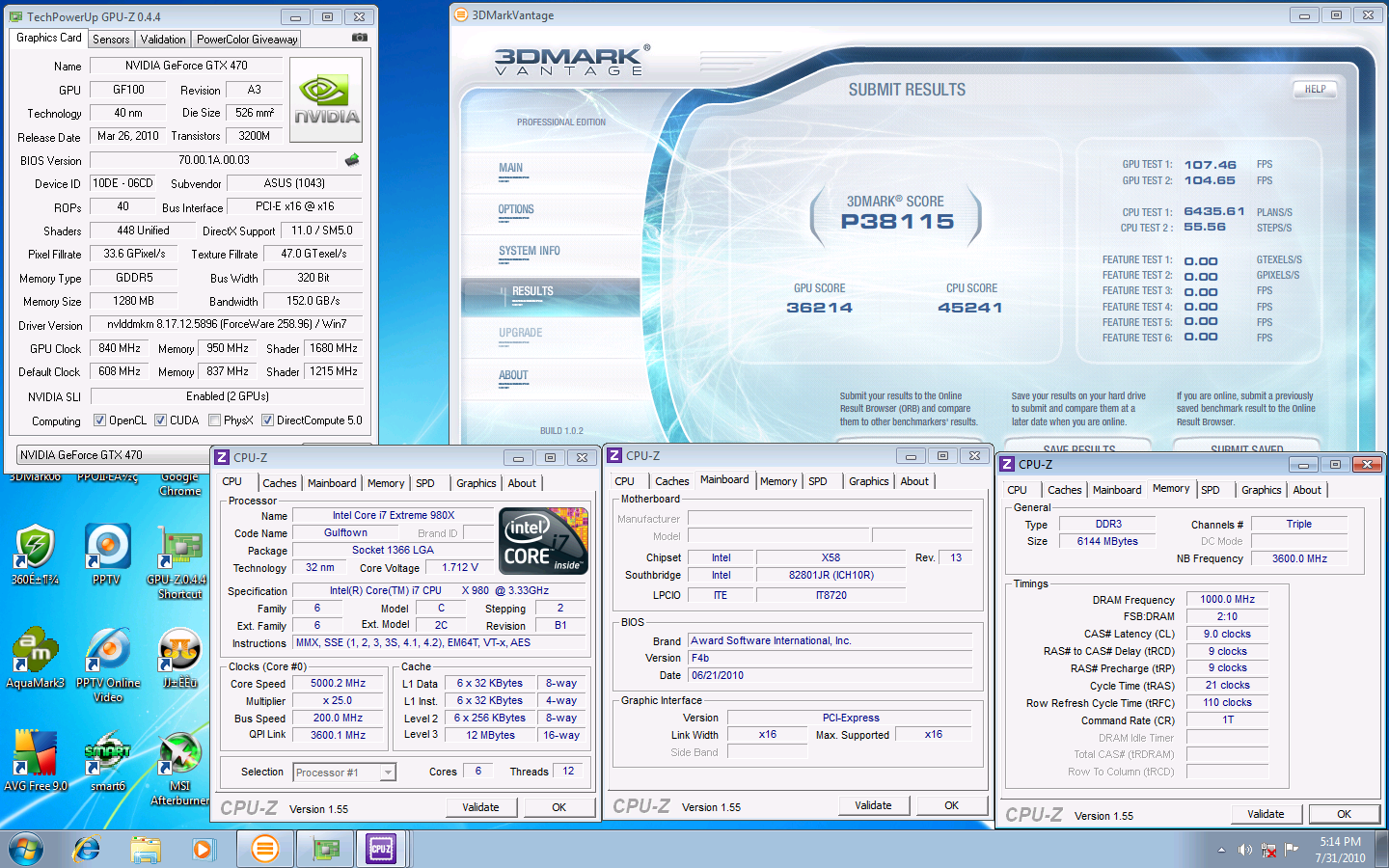
Task: Click Validate in the CPU-Z processor window
Action: 480,807
